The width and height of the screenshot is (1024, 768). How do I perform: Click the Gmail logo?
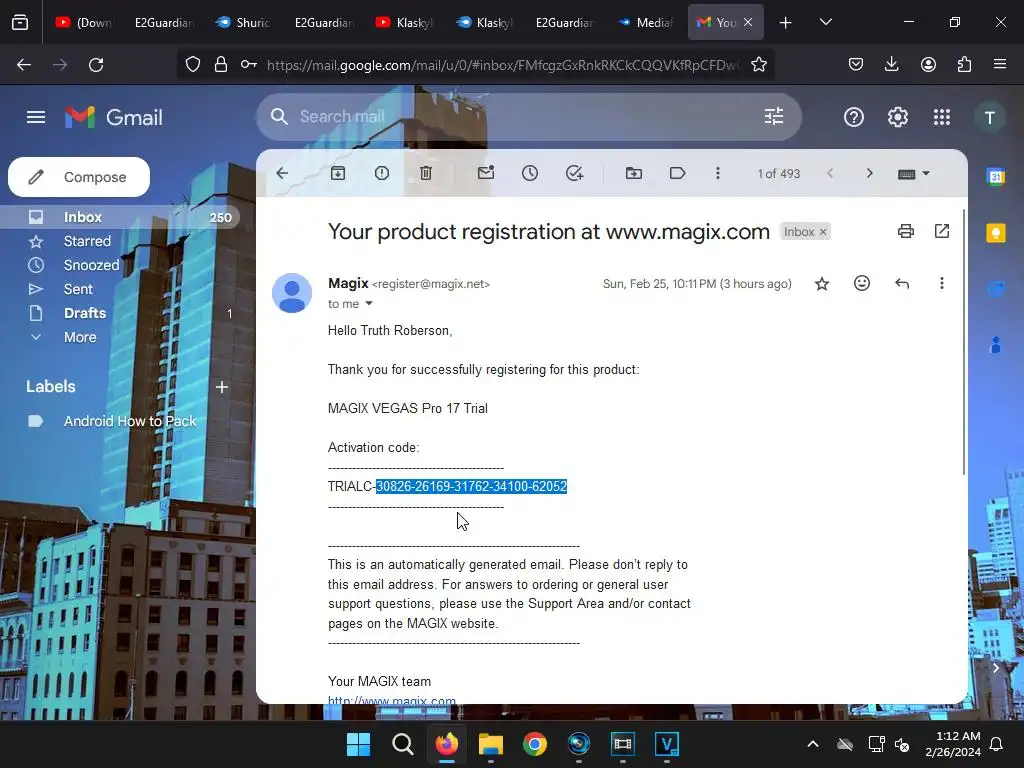click(114, 118)
